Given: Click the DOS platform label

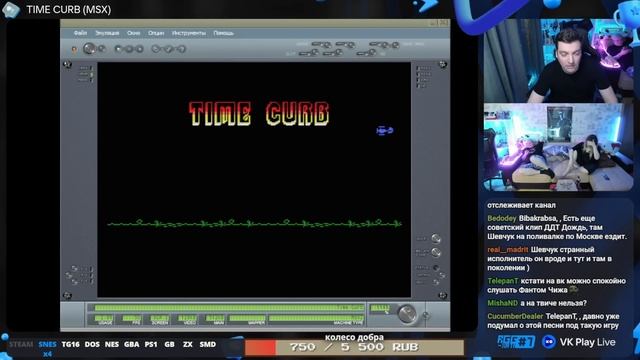Looking at the screenshot, I should pyautogui.click(x=92, y=344).
